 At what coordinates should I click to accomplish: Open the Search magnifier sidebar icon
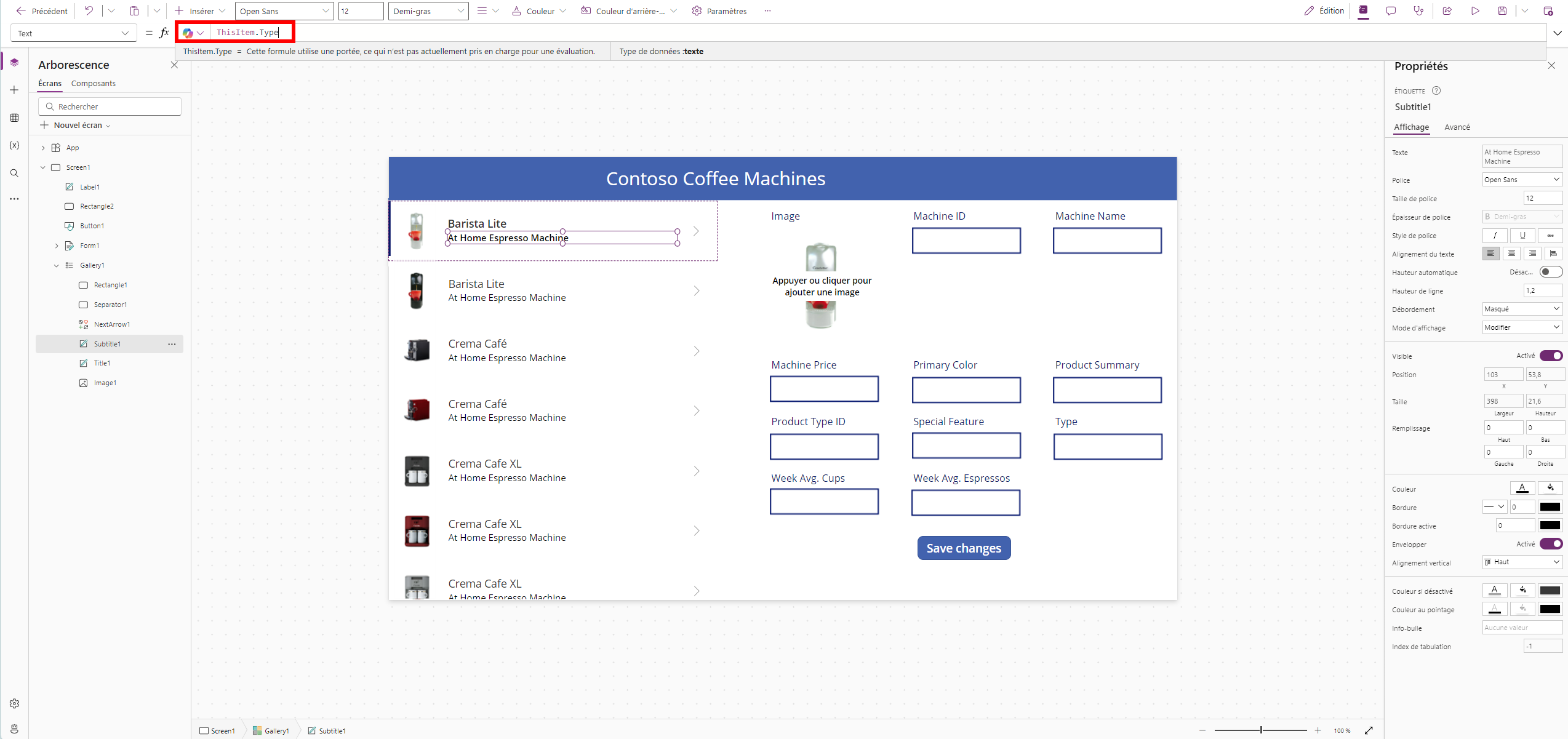tap(14, 173)
